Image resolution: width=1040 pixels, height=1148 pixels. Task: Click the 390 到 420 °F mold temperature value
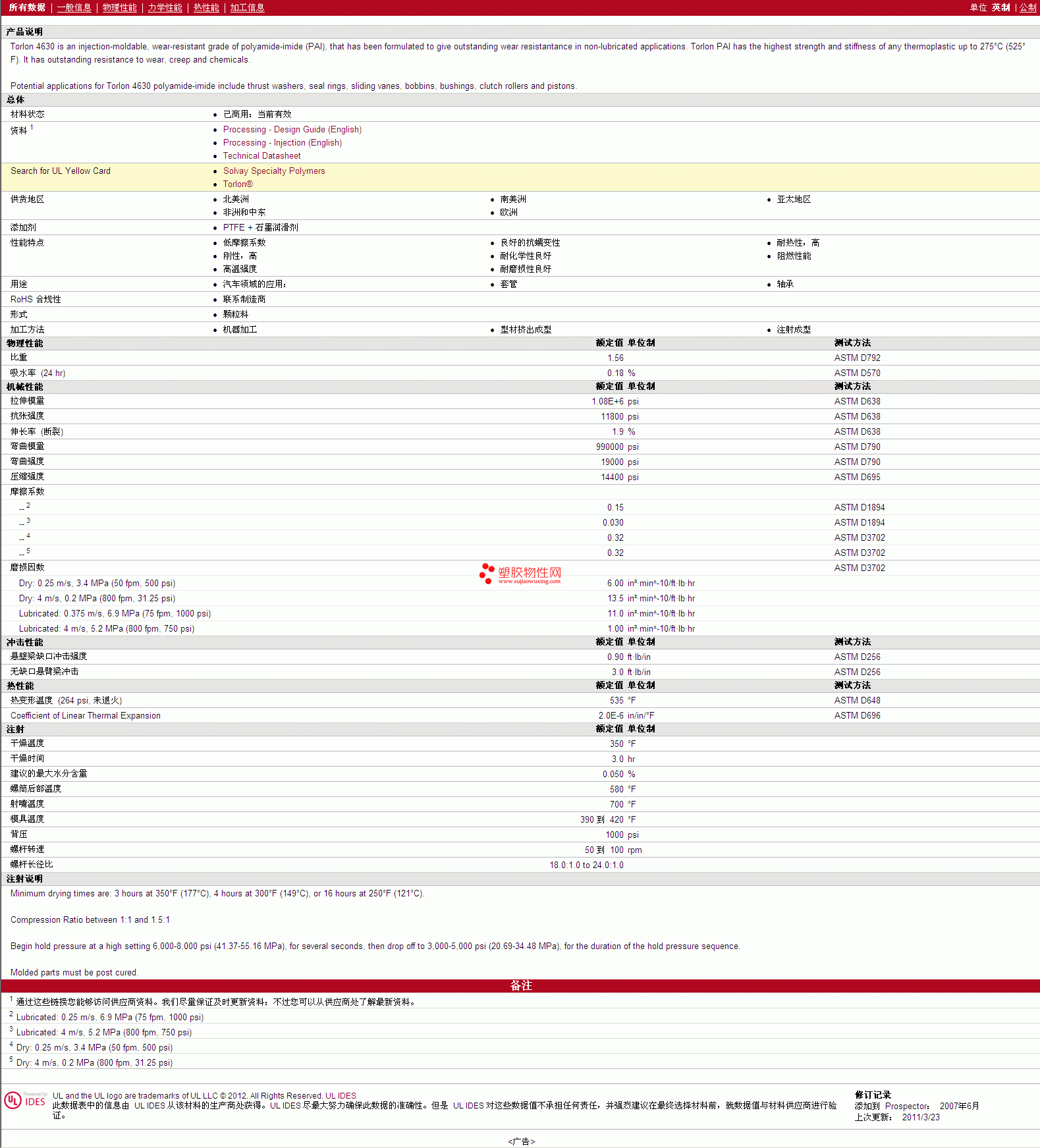[608, 820]
